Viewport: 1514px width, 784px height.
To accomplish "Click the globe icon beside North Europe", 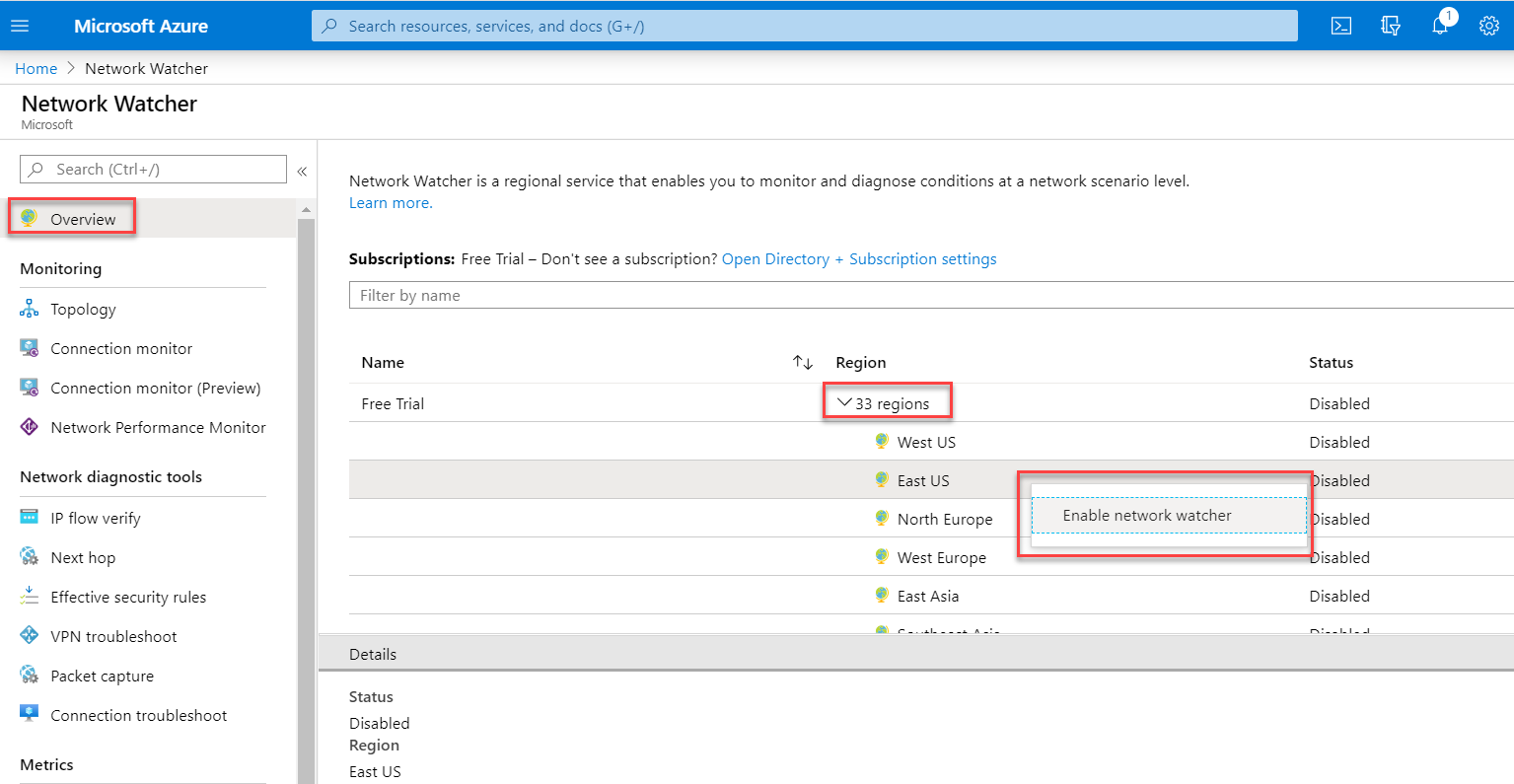I will [x=882, y=518].
